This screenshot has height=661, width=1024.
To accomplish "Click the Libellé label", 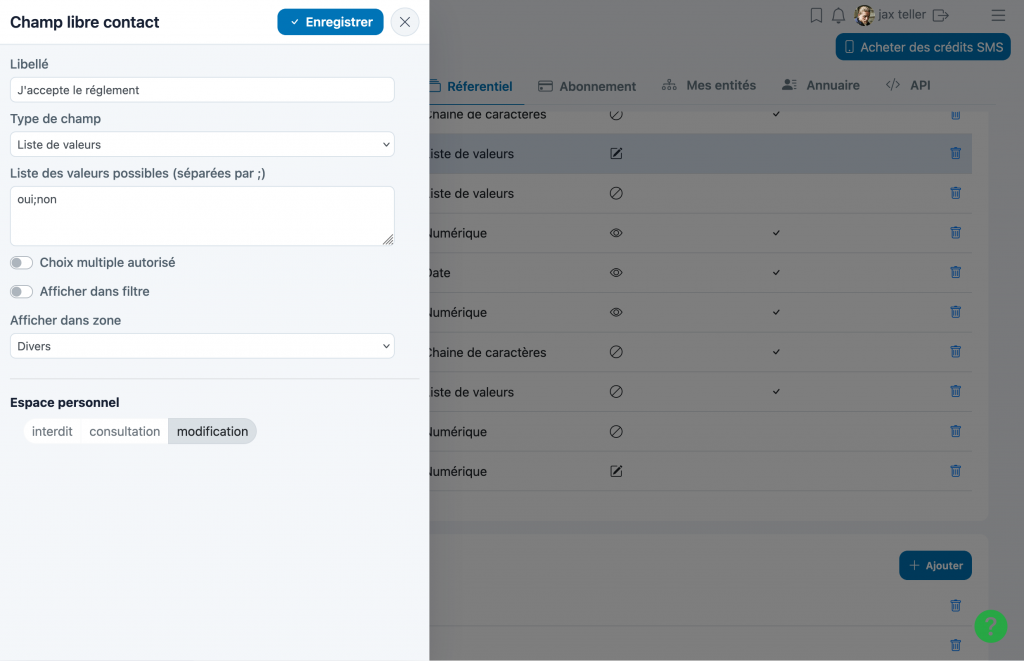I will pos(29,65).
